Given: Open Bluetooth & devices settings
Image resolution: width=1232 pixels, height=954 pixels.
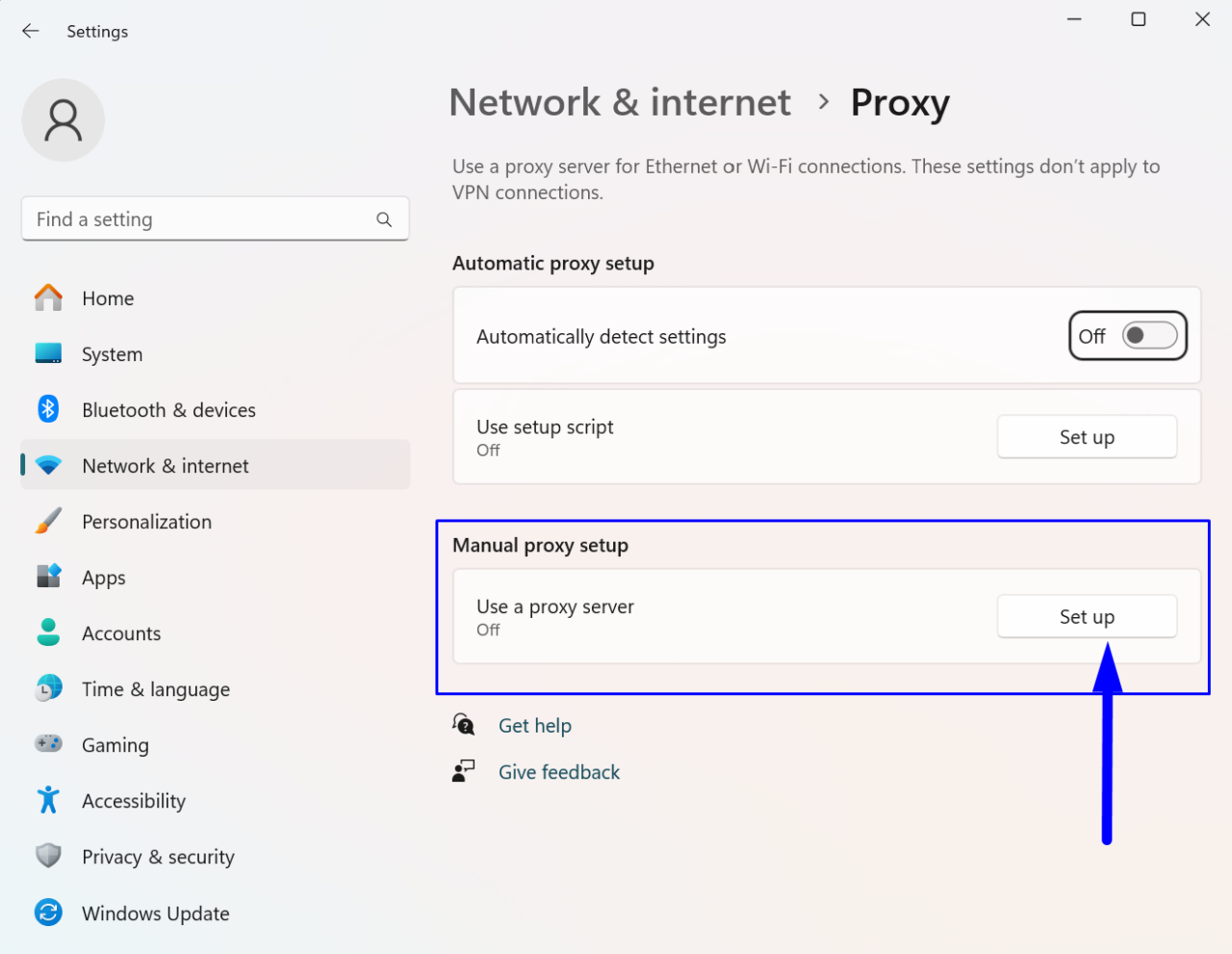Looking at the screenshot, I should pyautogui.click(x=168, y=409).
